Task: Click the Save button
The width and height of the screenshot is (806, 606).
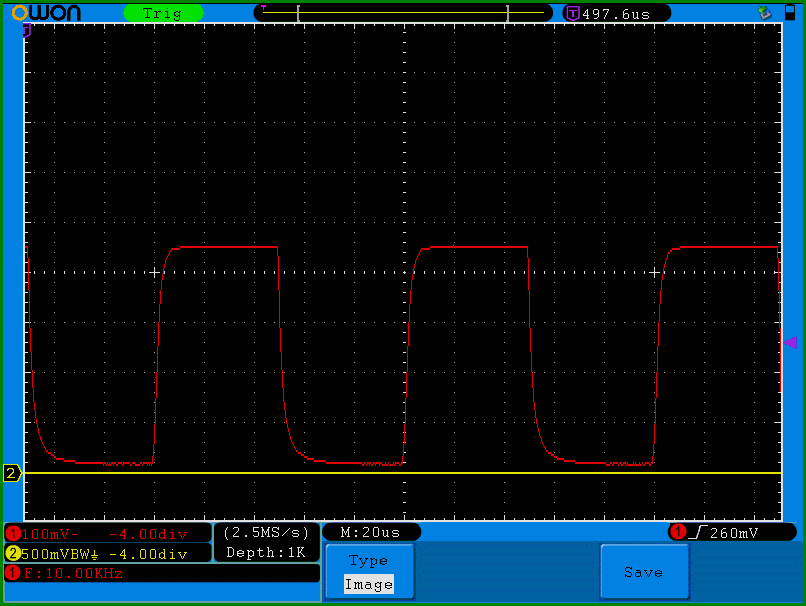Action: pos(644,572)
